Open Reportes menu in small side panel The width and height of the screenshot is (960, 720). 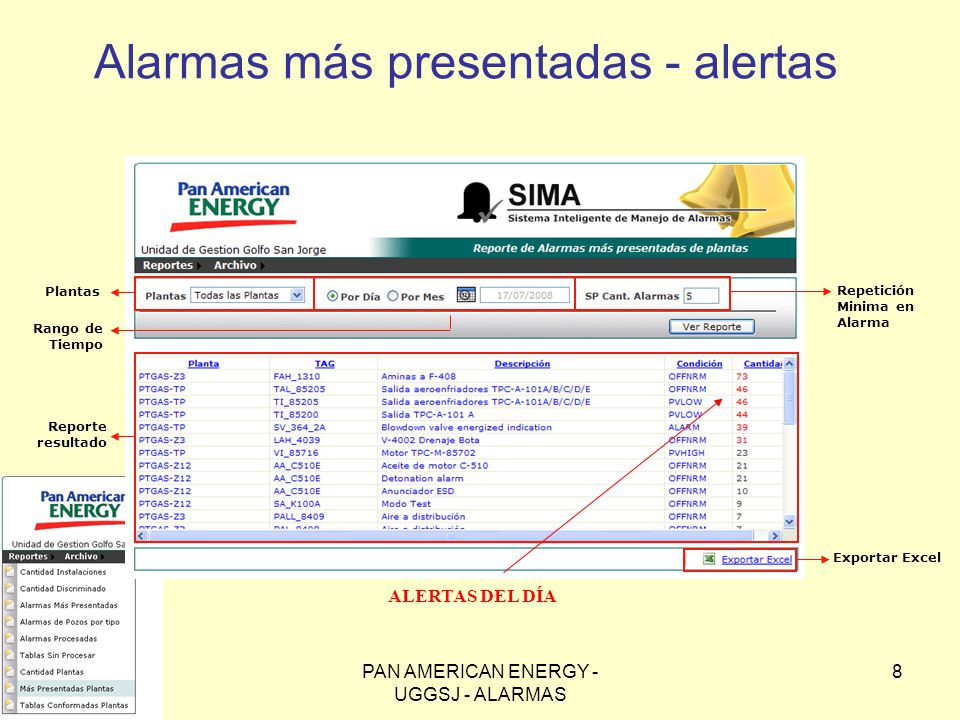click(28, 557)
